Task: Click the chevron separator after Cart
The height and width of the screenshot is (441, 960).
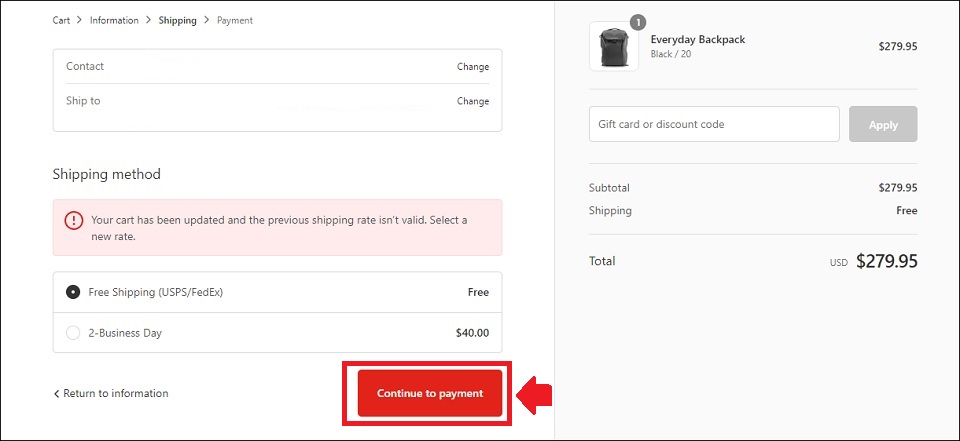Action: click(x=80, y=20)
